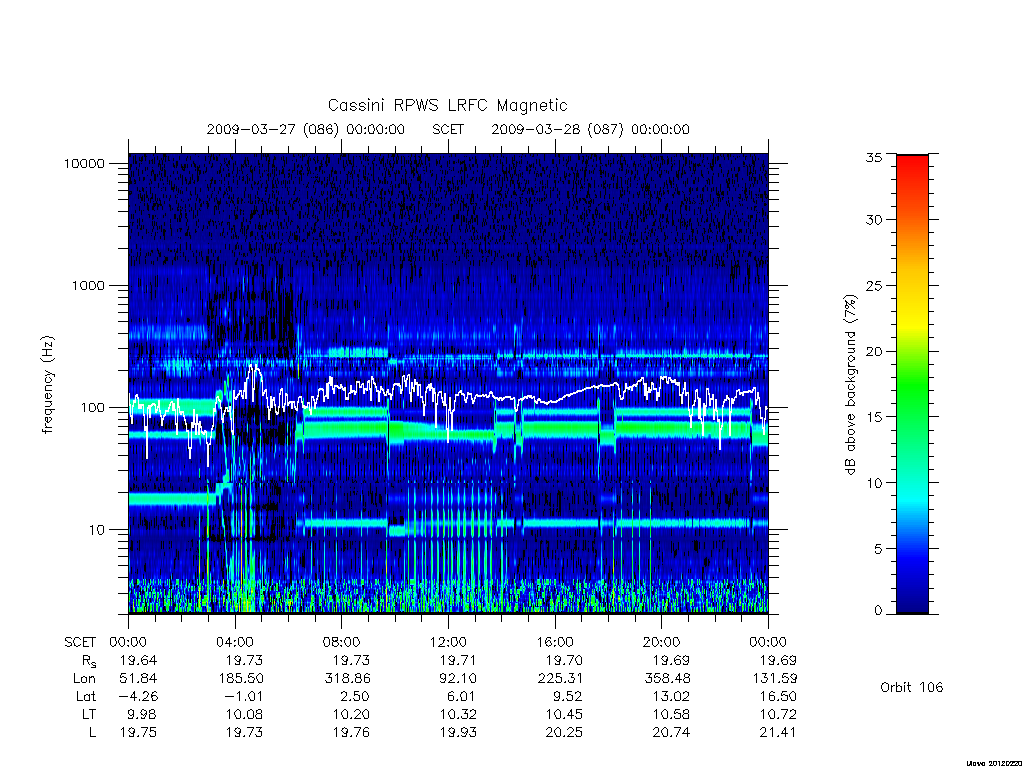Click the 'dB above background (7%)' label

pyautogui.click(x=850, y=385)
